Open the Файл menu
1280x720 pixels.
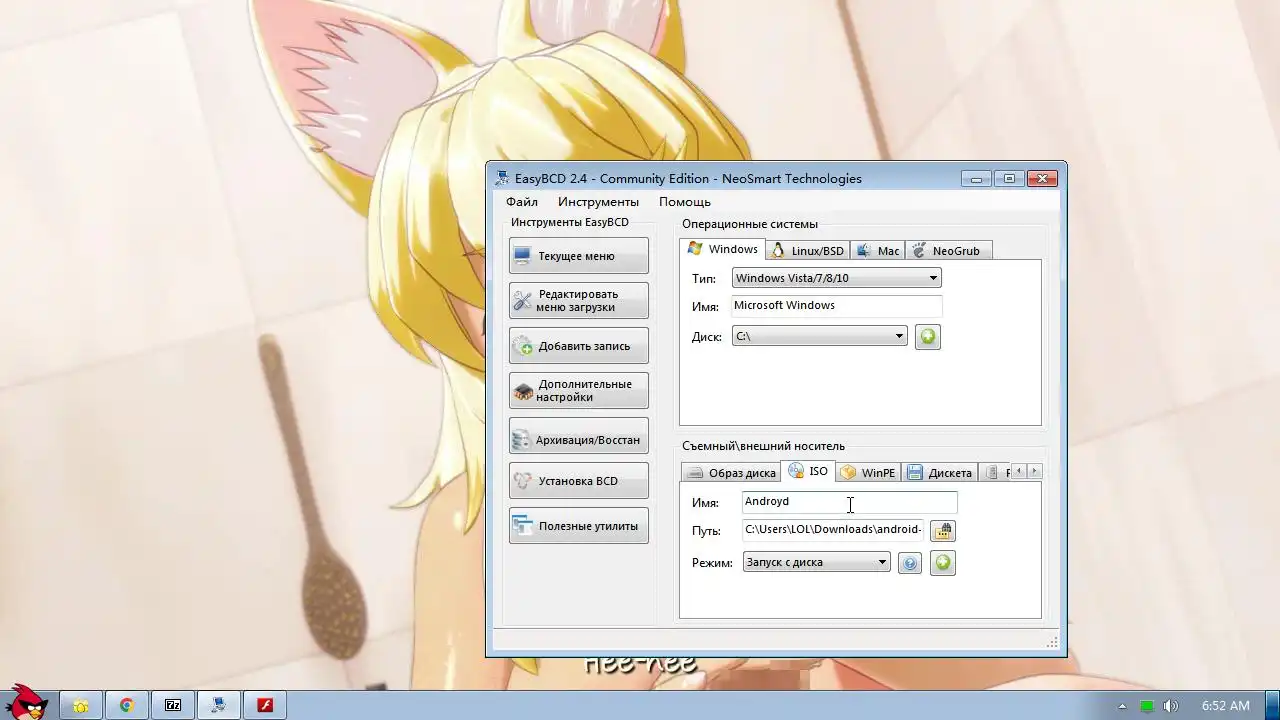[522, 202]
